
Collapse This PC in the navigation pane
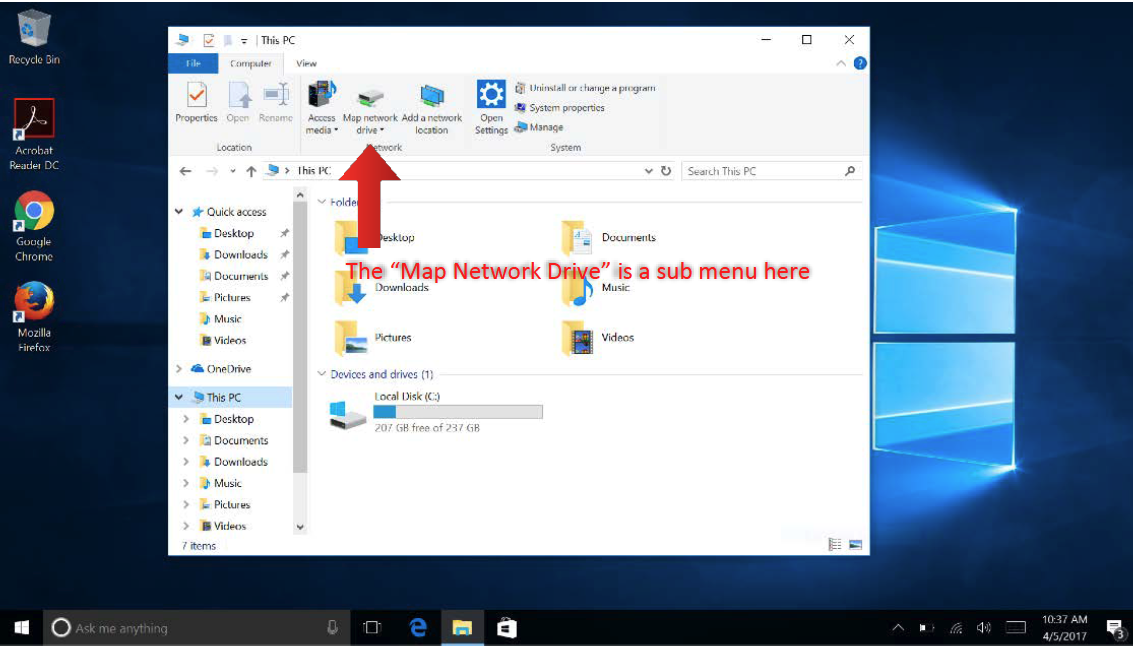tap(178, 397)
